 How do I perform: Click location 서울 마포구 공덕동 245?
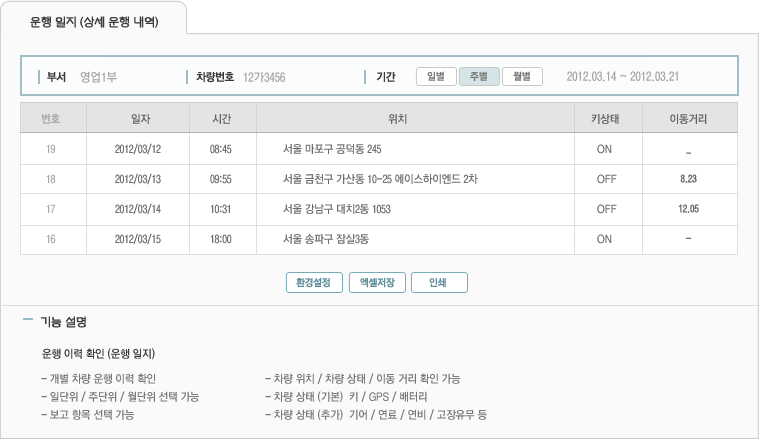[332, 149]
